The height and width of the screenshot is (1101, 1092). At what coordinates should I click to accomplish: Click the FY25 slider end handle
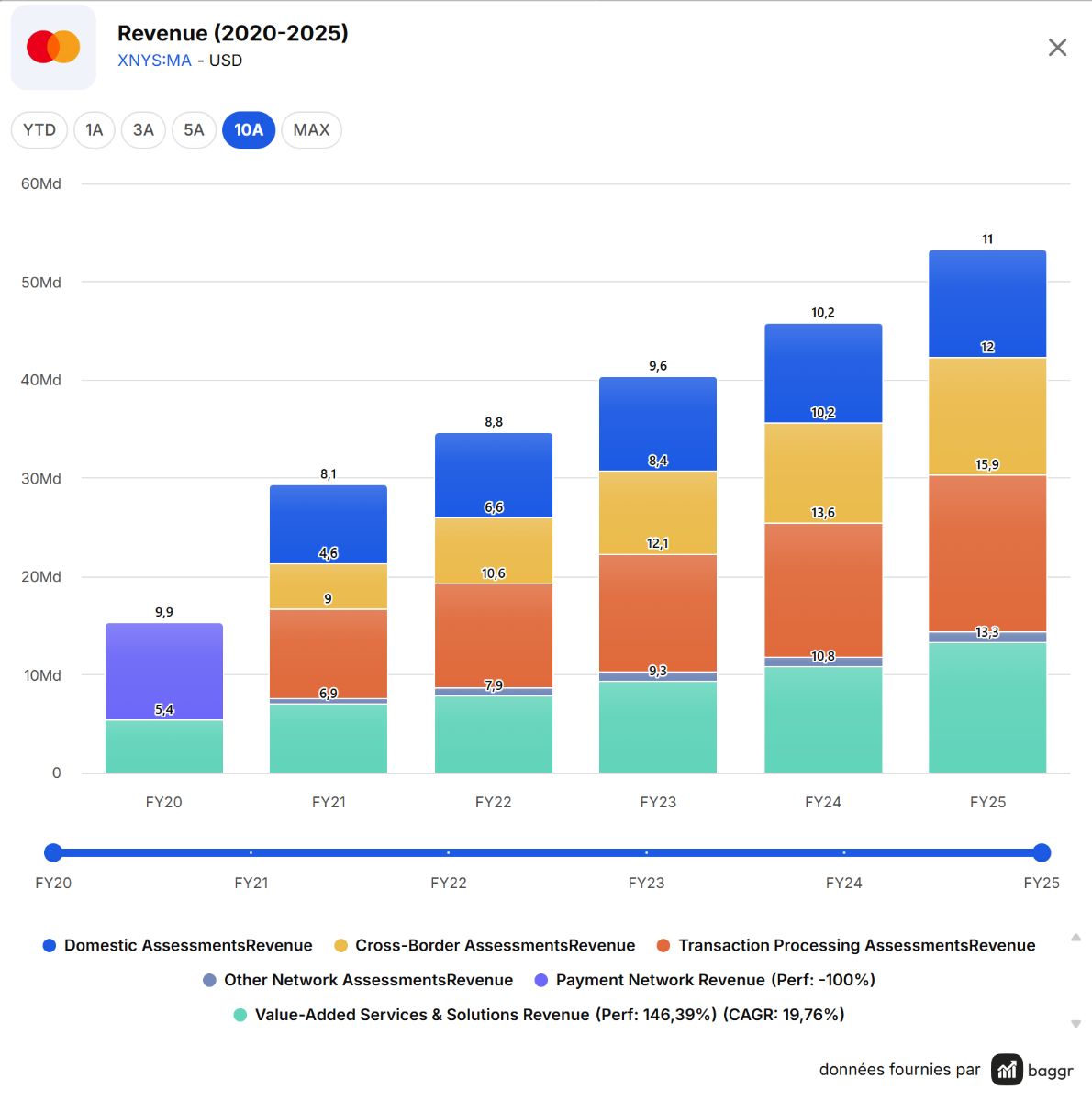1042,852
